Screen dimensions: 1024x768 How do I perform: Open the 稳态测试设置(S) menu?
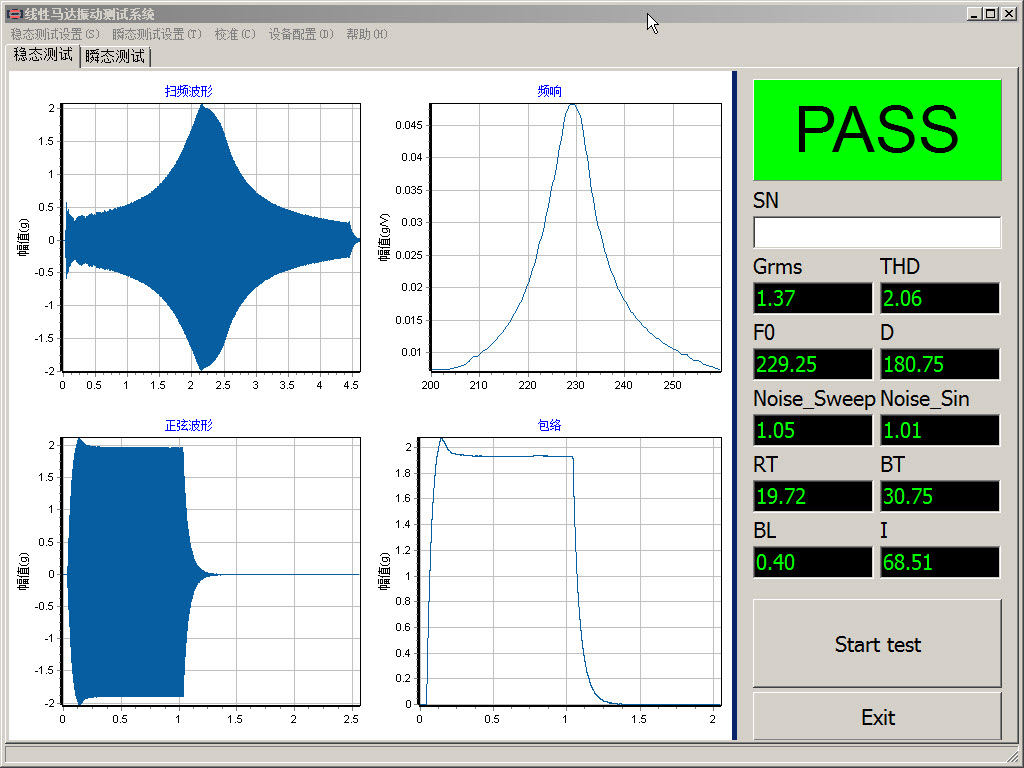click(x=55, y=34)
